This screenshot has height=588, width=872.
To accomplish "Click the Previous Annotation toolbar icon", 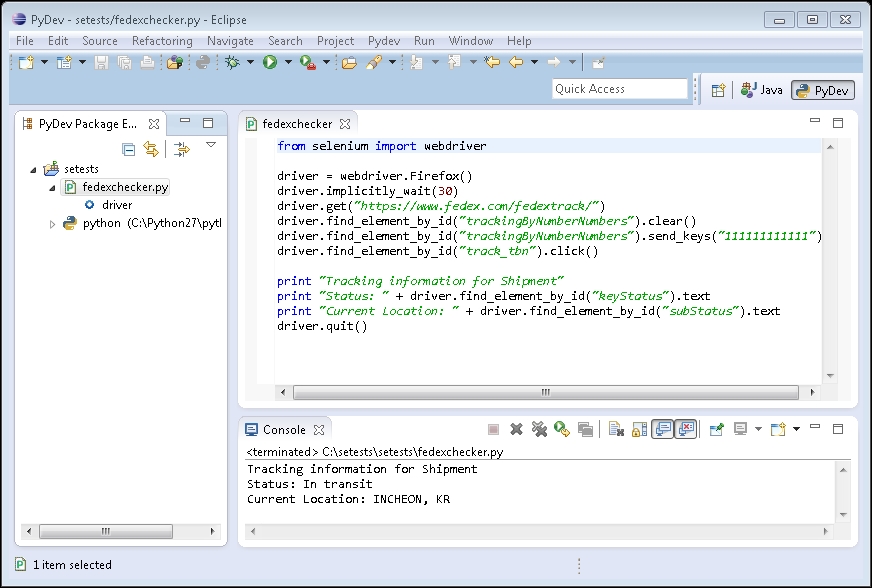I will point(454,62).
